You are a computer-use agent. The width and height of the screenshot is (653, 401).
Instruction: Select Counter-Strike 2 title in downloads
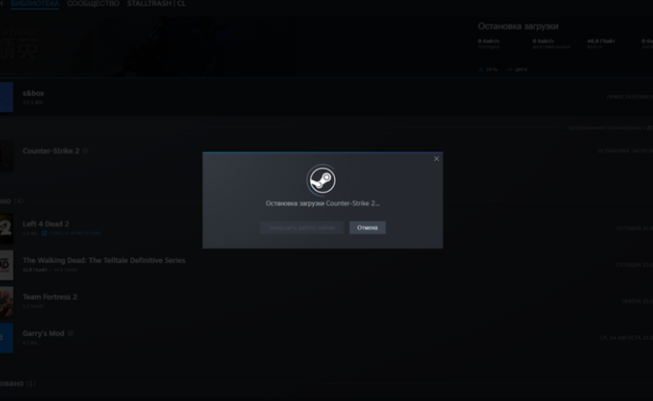(51, 151)
